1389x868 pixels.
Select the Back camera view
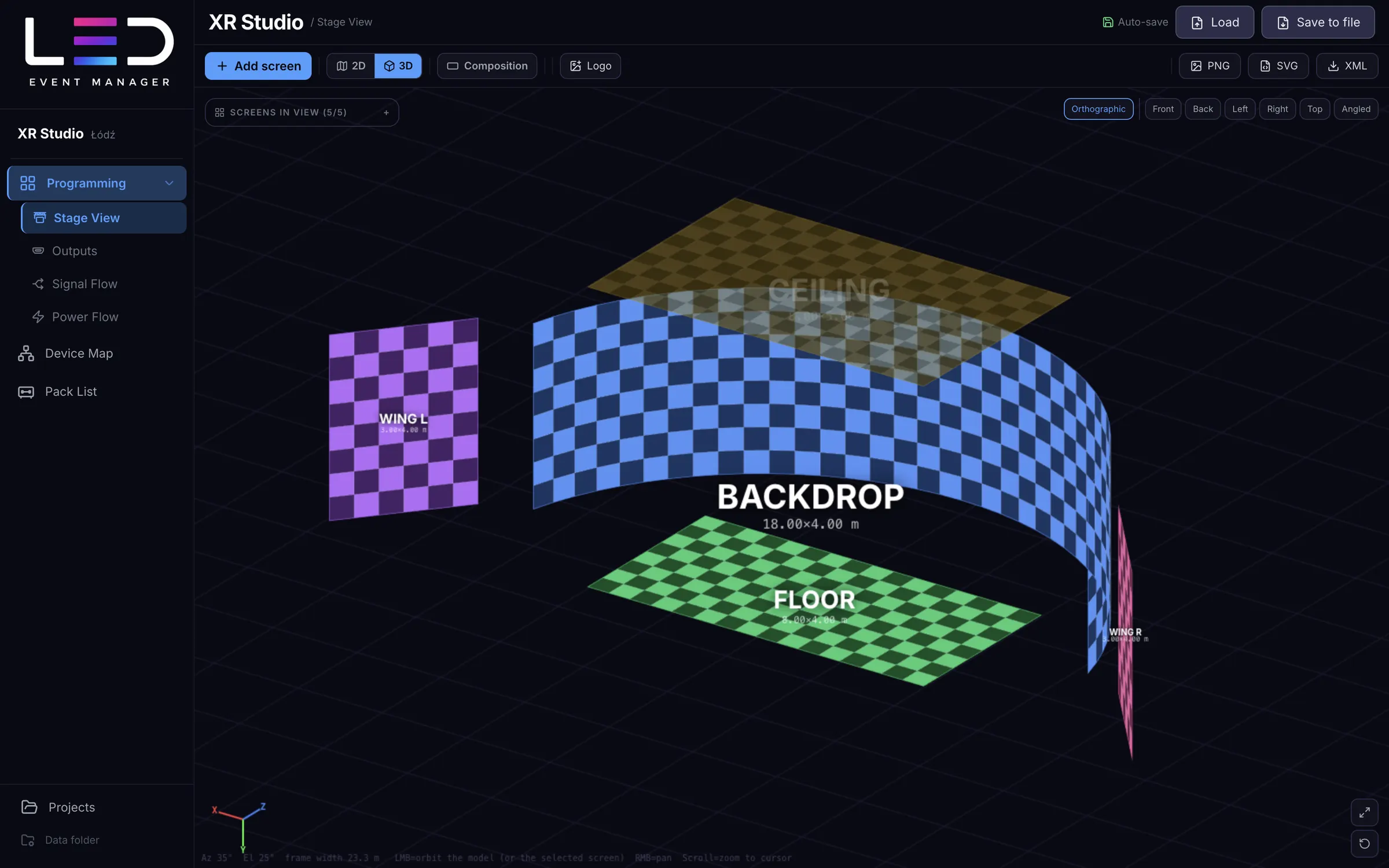[x=1203, y=109]
